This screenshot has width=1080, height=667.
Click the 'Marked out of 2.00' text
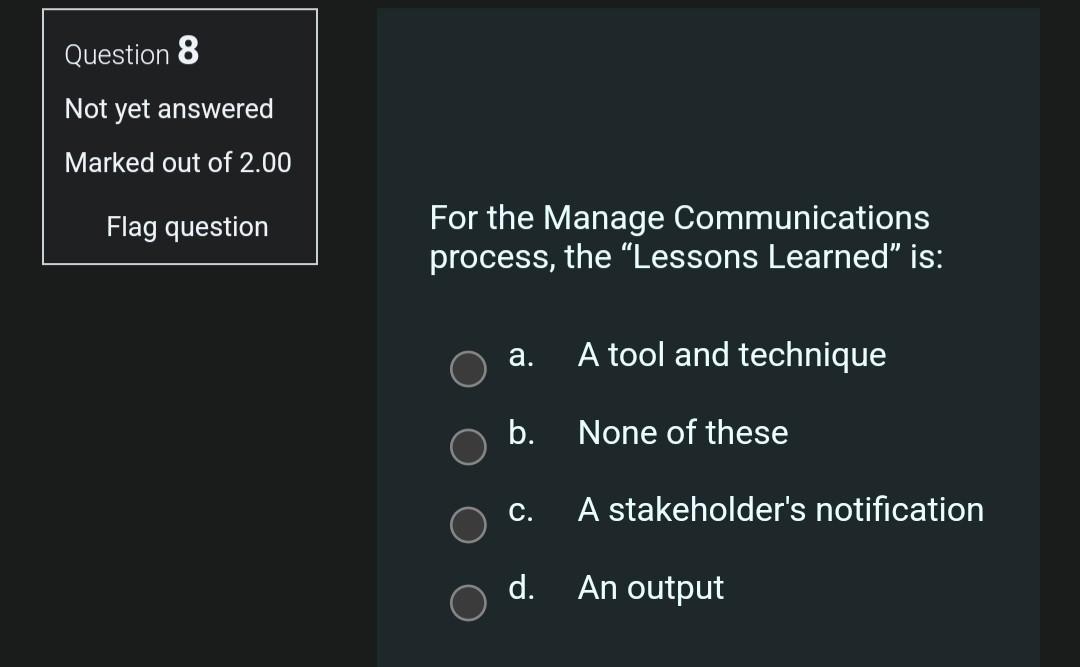(x=178, y=162)
